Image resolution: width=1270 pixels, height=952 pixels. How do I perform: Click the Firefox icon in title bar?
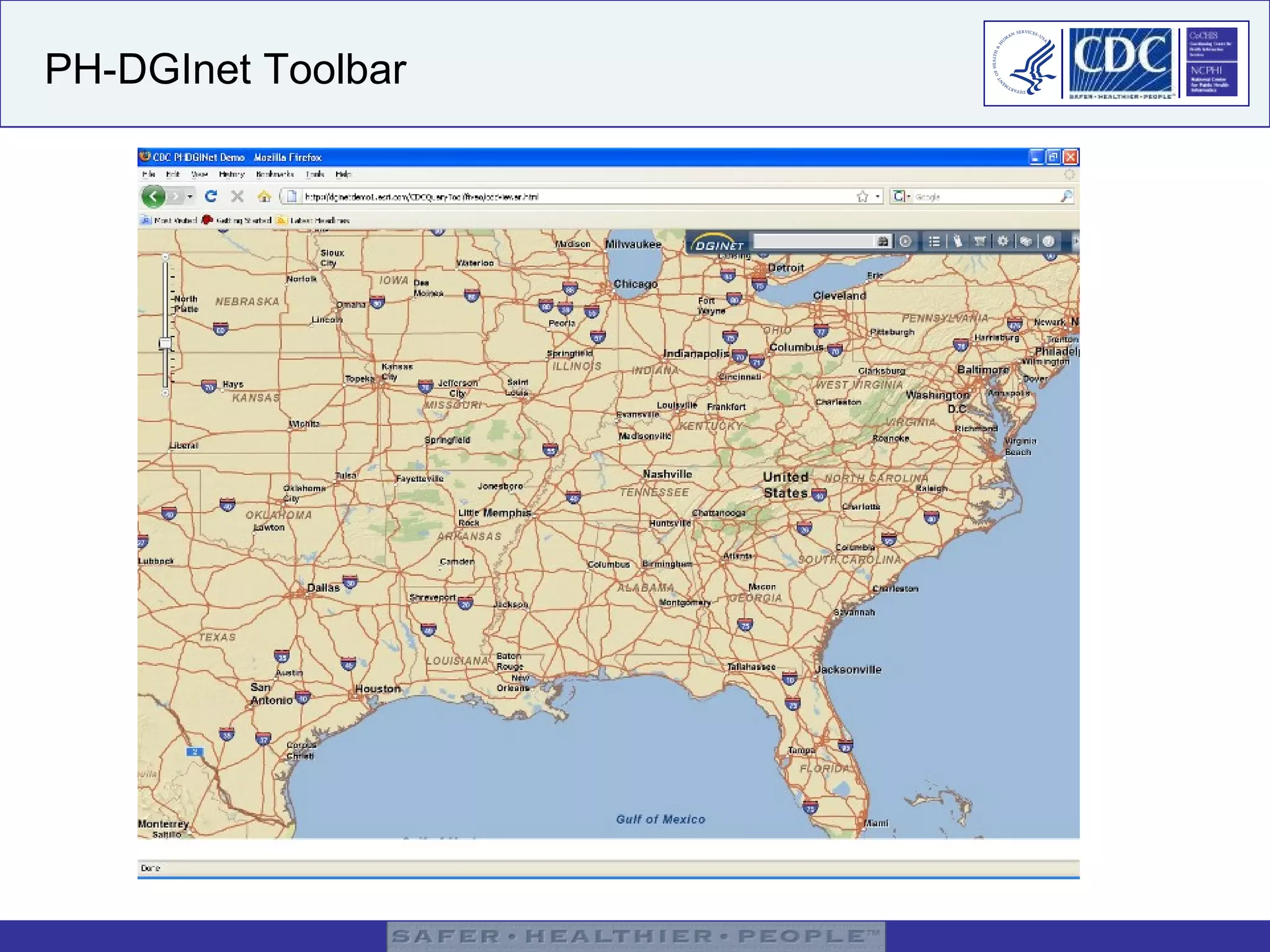pos(145,156)
